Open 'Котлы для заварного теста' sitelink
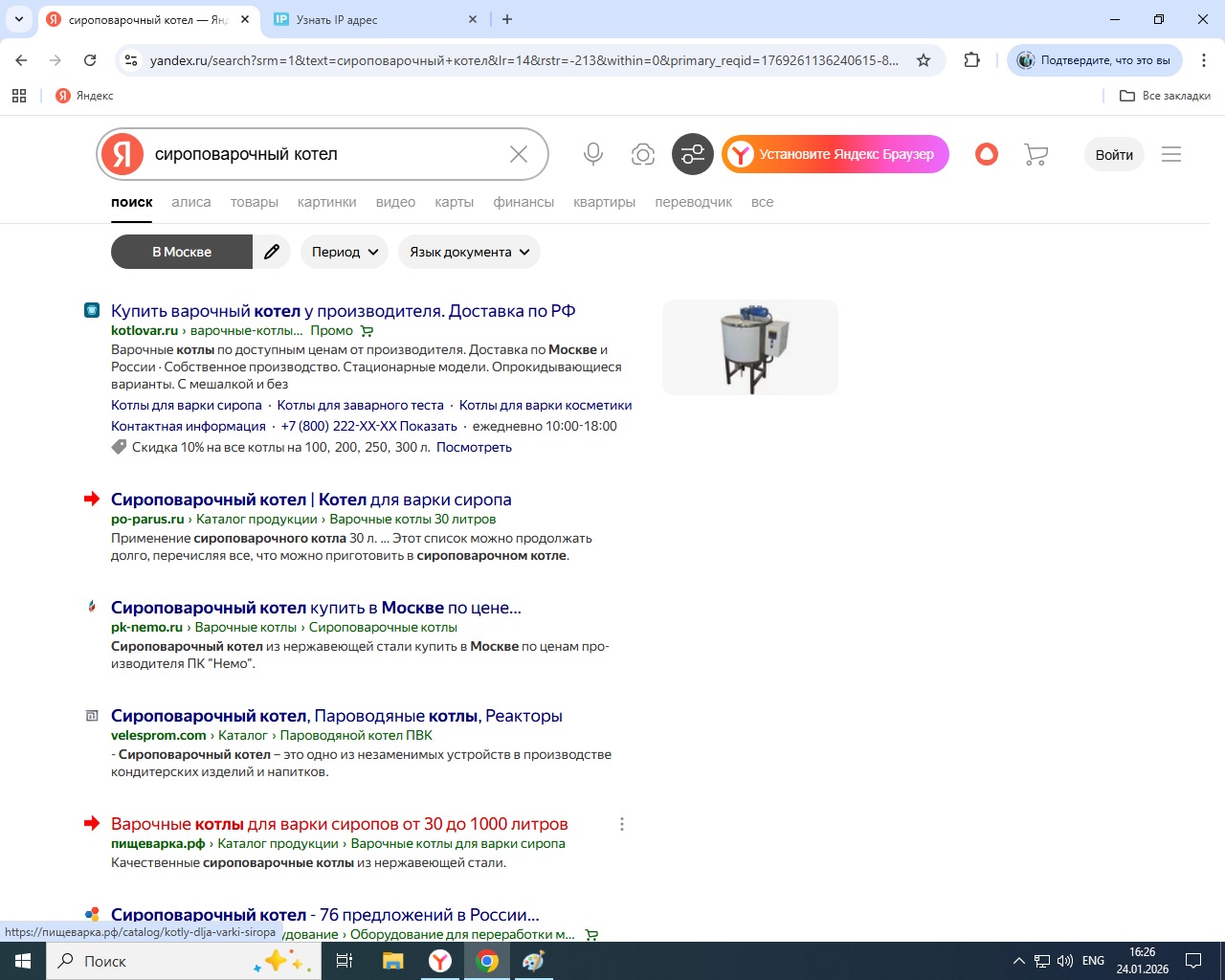Screen dimensions: 1225x980 tap(361, 405)
